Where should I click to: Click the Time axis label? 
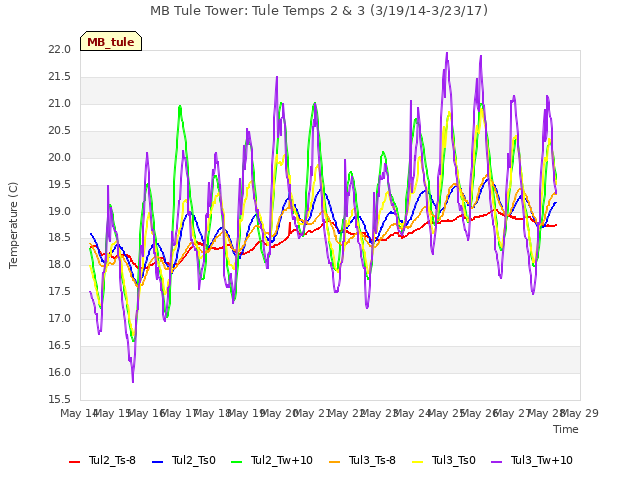566,429
